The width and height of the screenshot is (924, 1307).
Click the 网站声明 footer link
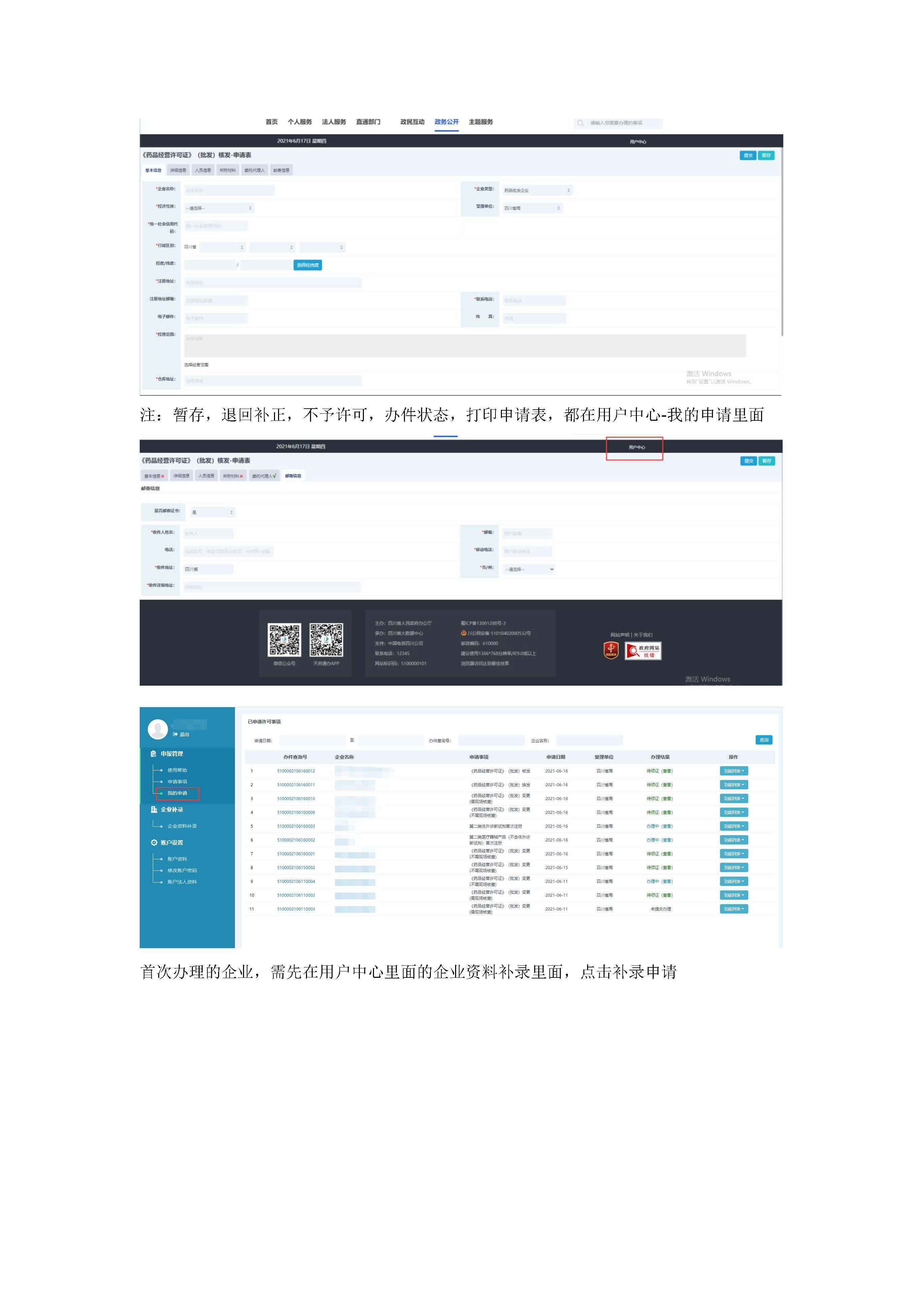[x=619, y=635]
